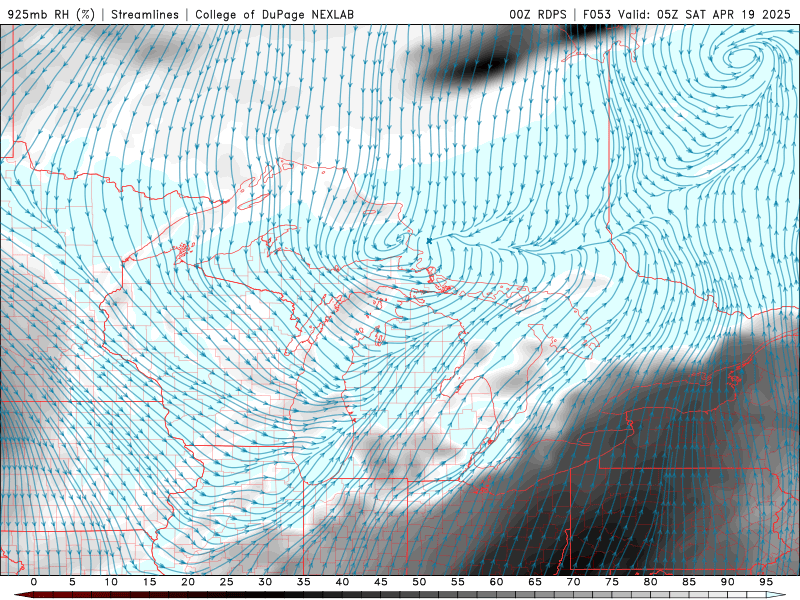The width and height of the screenshot is (800, 600).
Task: Click 'College of DuPage NEXLAB' text
Action: (x=274, y=14)
